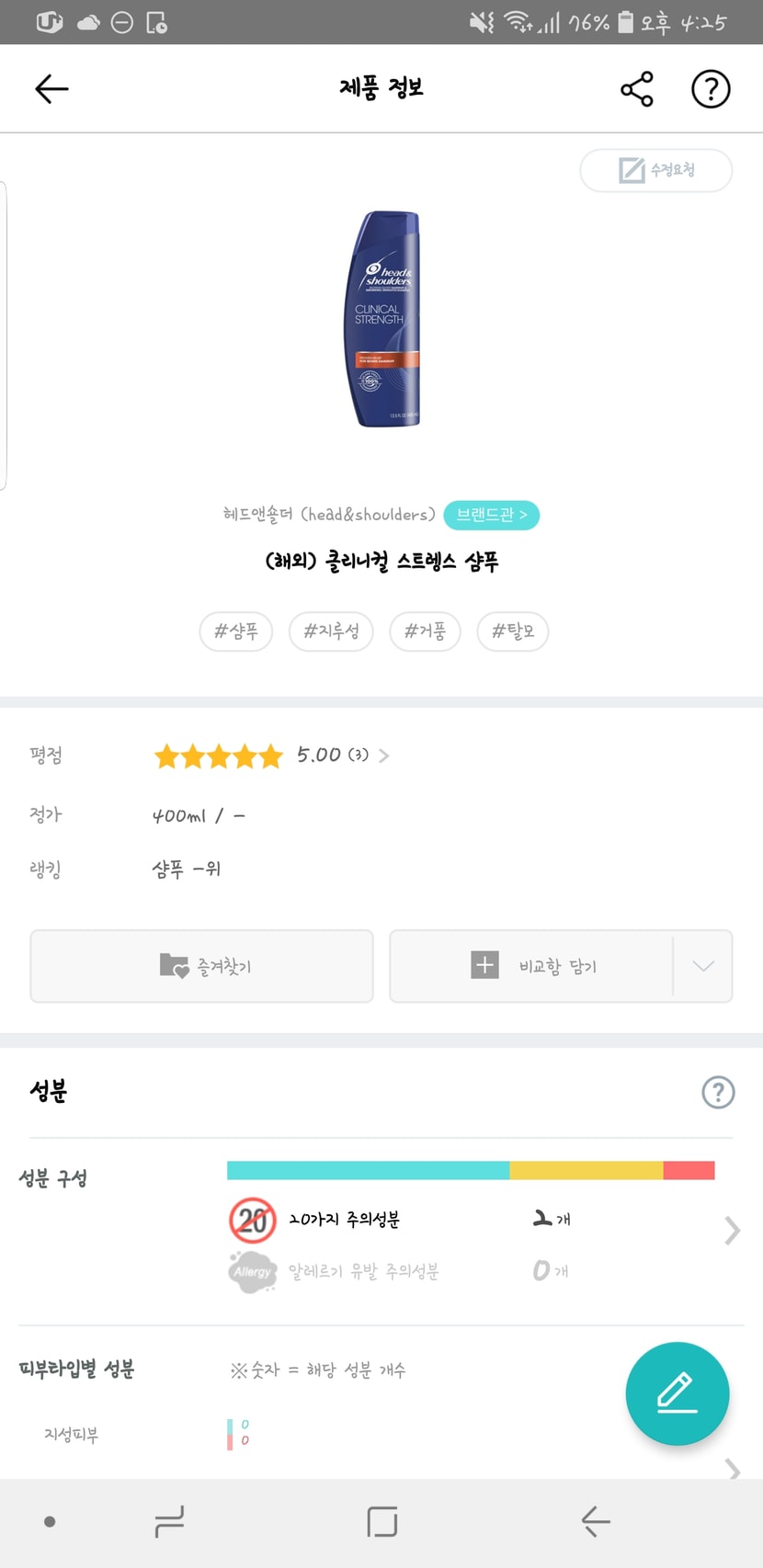Add product to favorites with 즐겨찾기
This screenshot has width=763, height=1568.
(202, 966)
